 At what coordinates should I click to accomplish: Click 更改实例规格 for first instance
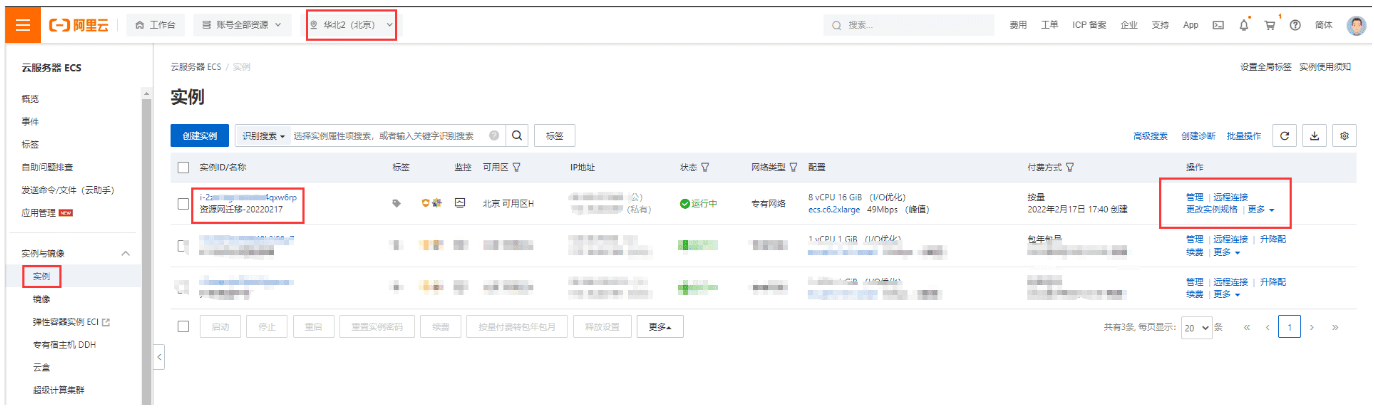[x=1213, y=209]
